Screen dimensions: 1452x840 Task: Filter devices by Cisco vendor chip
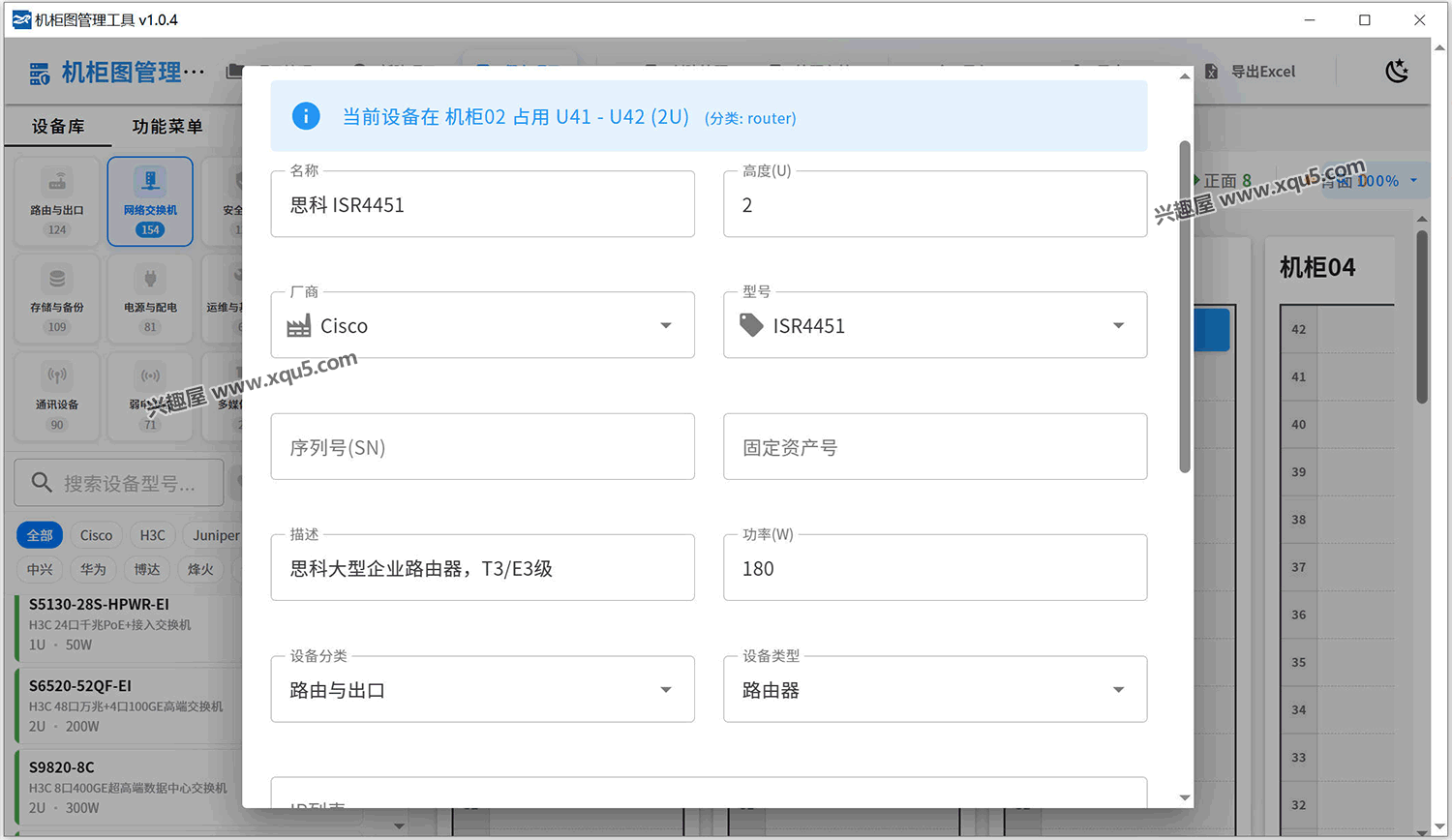pos(96,535)
